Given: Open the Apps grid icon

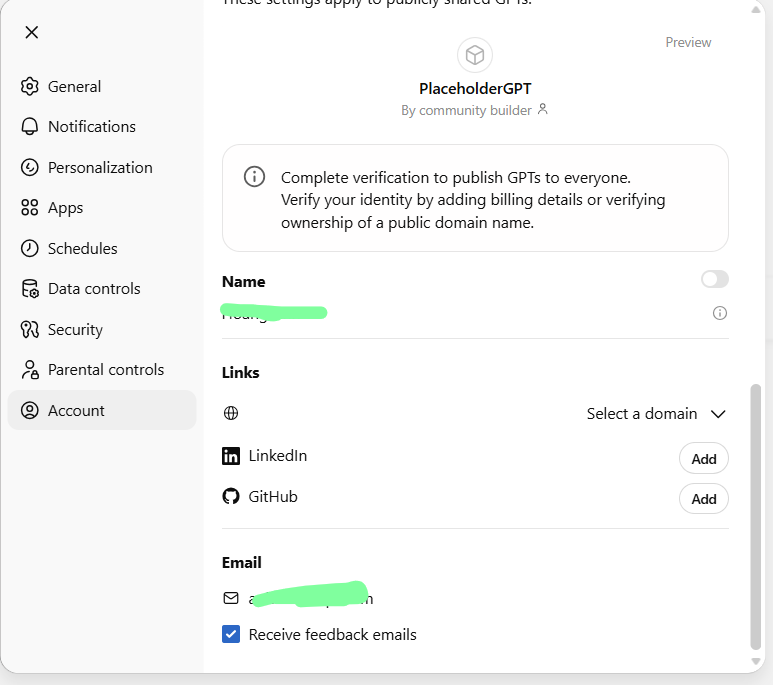Looking at the screenshot, I should click(x=30, y=208).
